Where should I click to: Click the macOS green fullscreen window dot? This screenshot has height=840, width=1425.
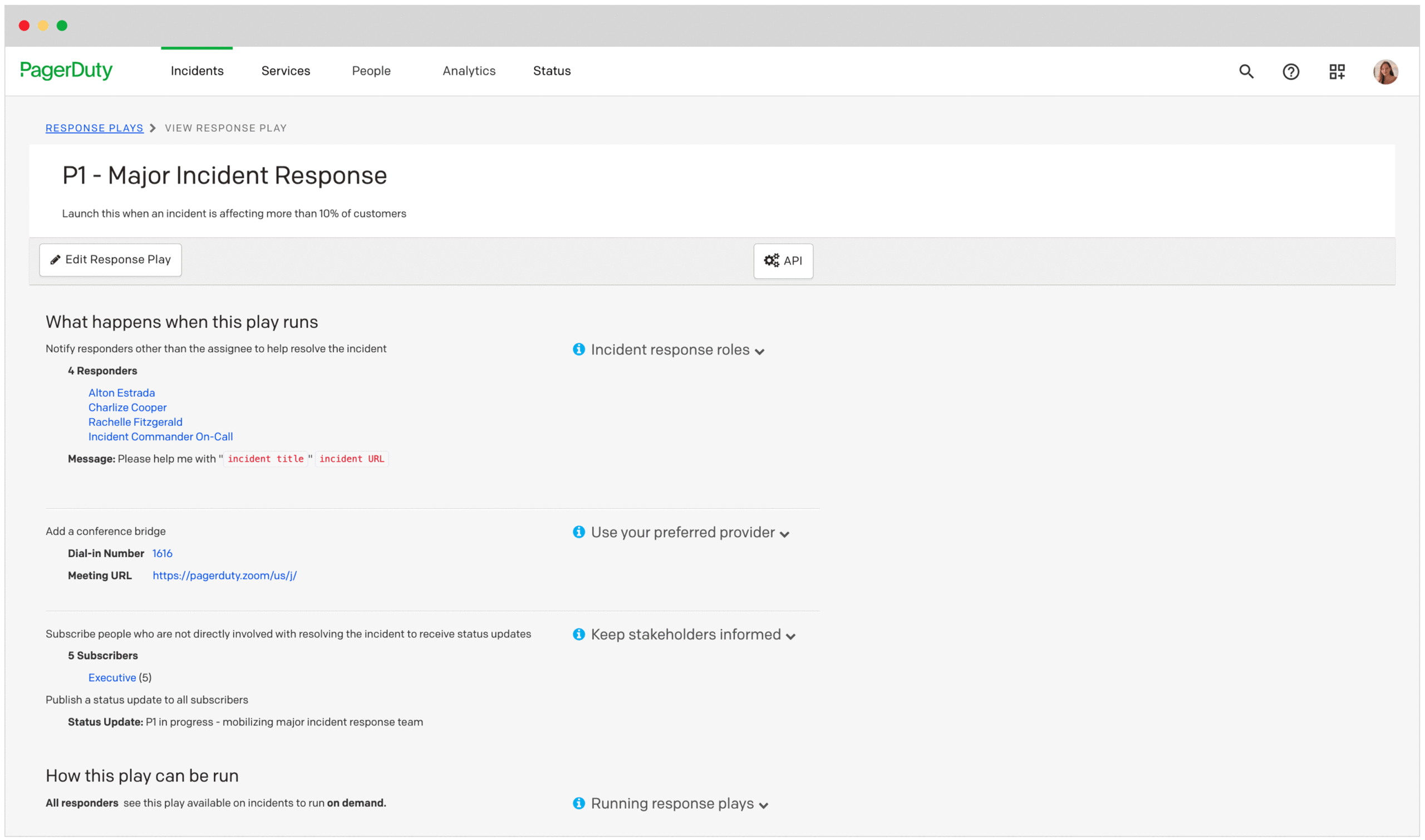coord(62,26)
